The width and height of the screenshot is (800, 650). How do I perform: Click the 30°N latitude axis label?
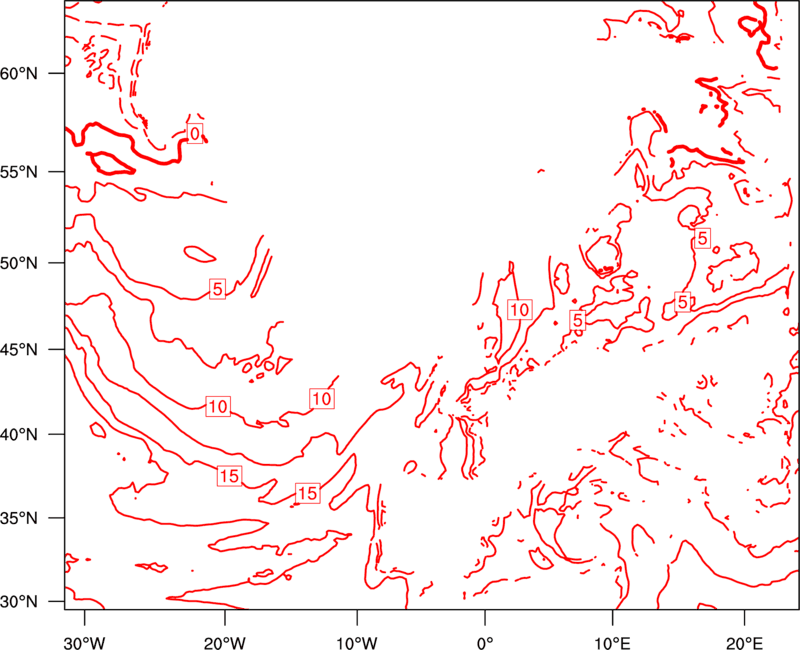(19, 602)
